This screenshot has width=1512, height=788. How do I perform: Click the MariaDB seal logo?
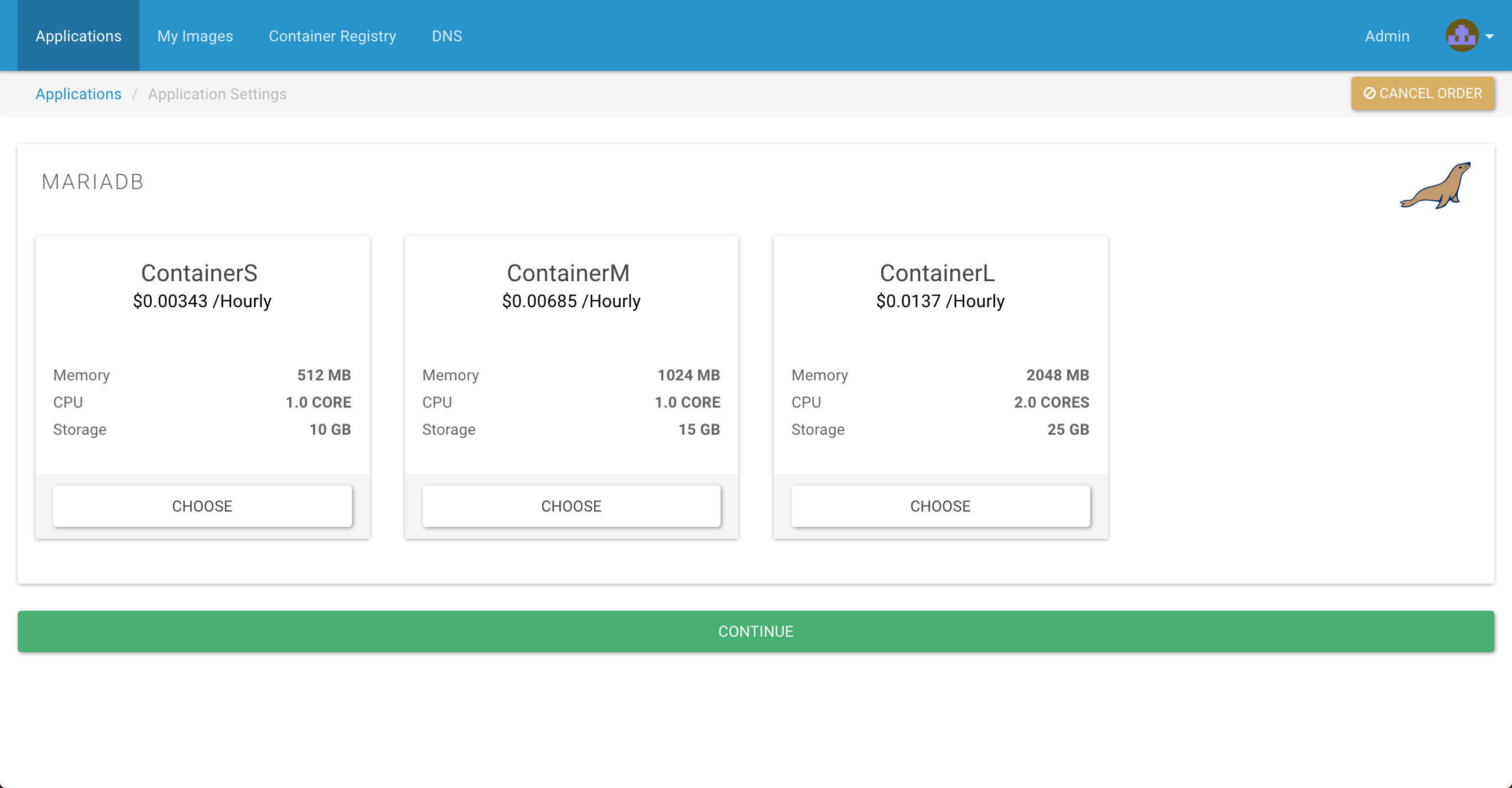pyautogui.click(x=1435, y=185)
